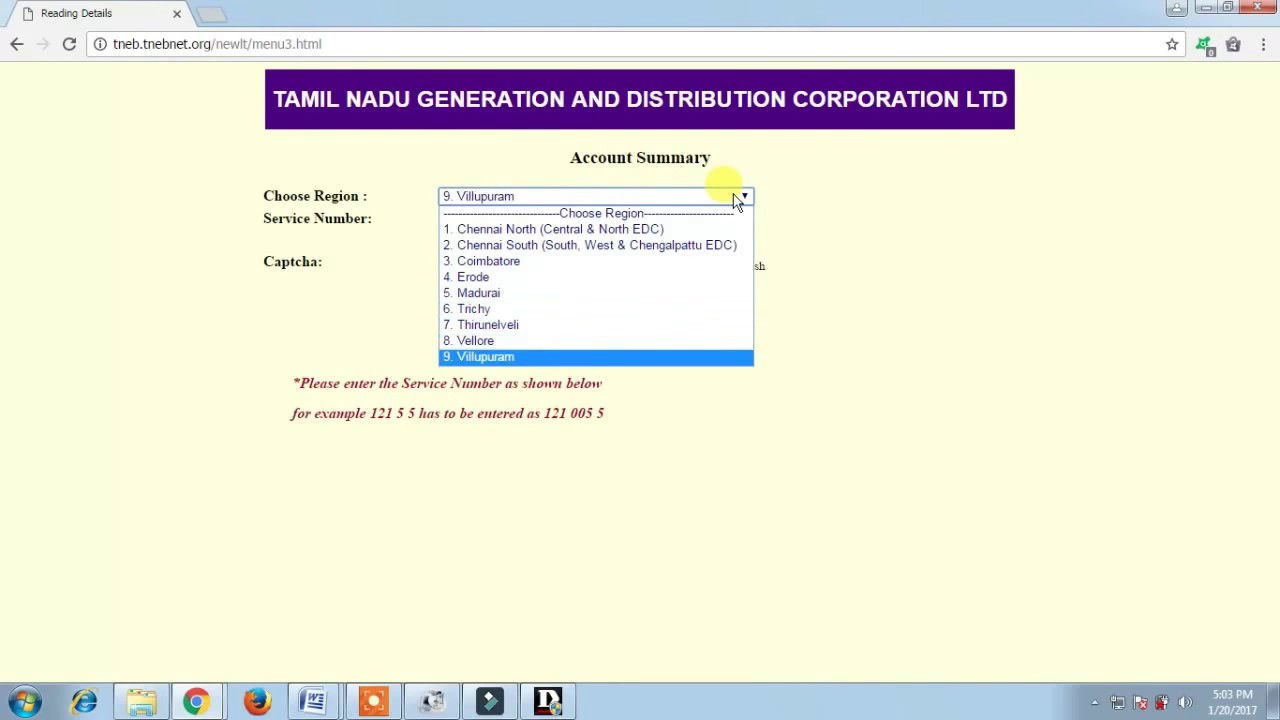Screen dimensions: 1280x720
Task: Click the Service Number label
Action: [317, 218]
